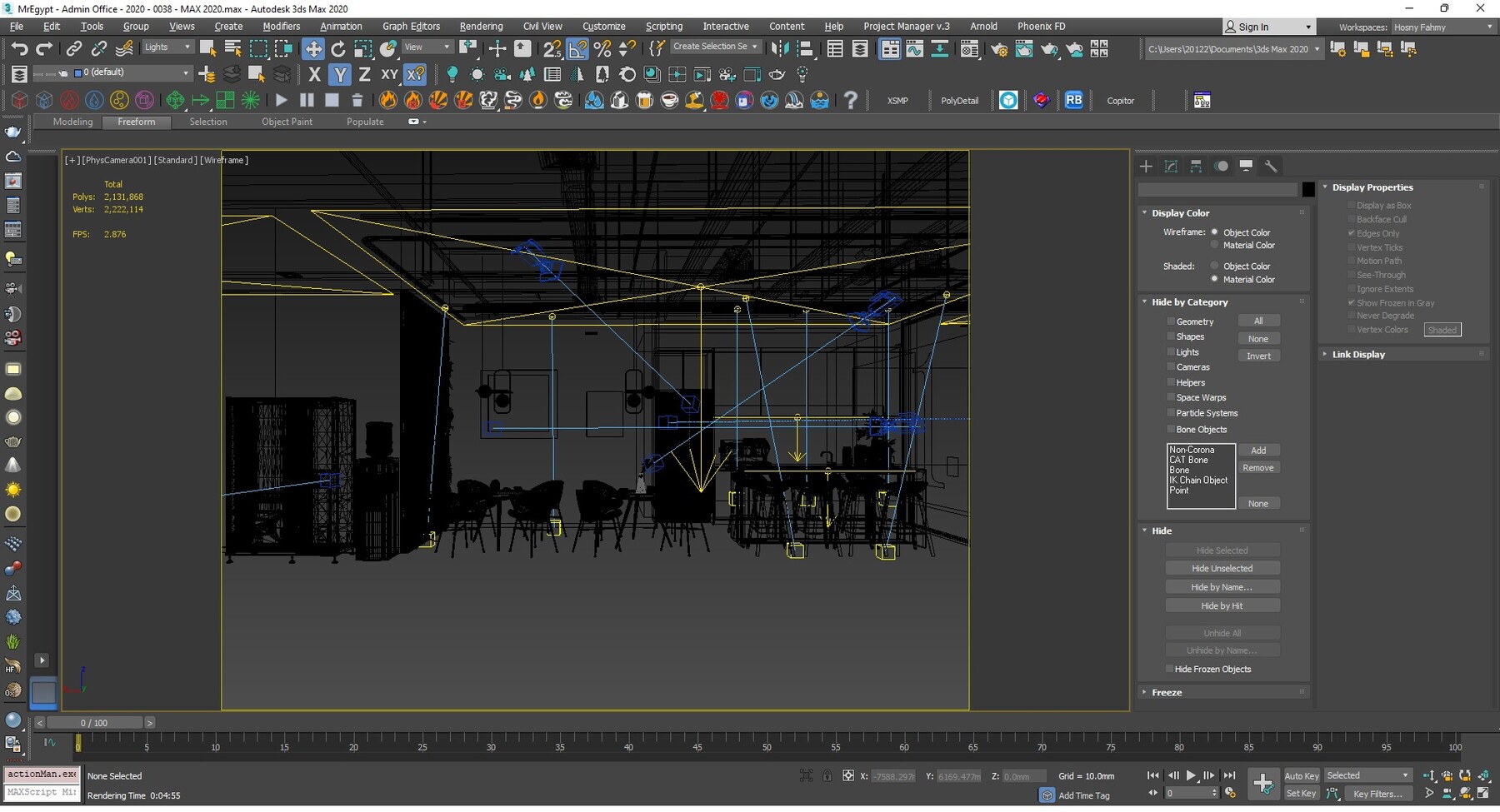The width and height of the screenshot is (1500, 812).
Task: Open the Rendering menu
Action: click(x=481, y=27)
